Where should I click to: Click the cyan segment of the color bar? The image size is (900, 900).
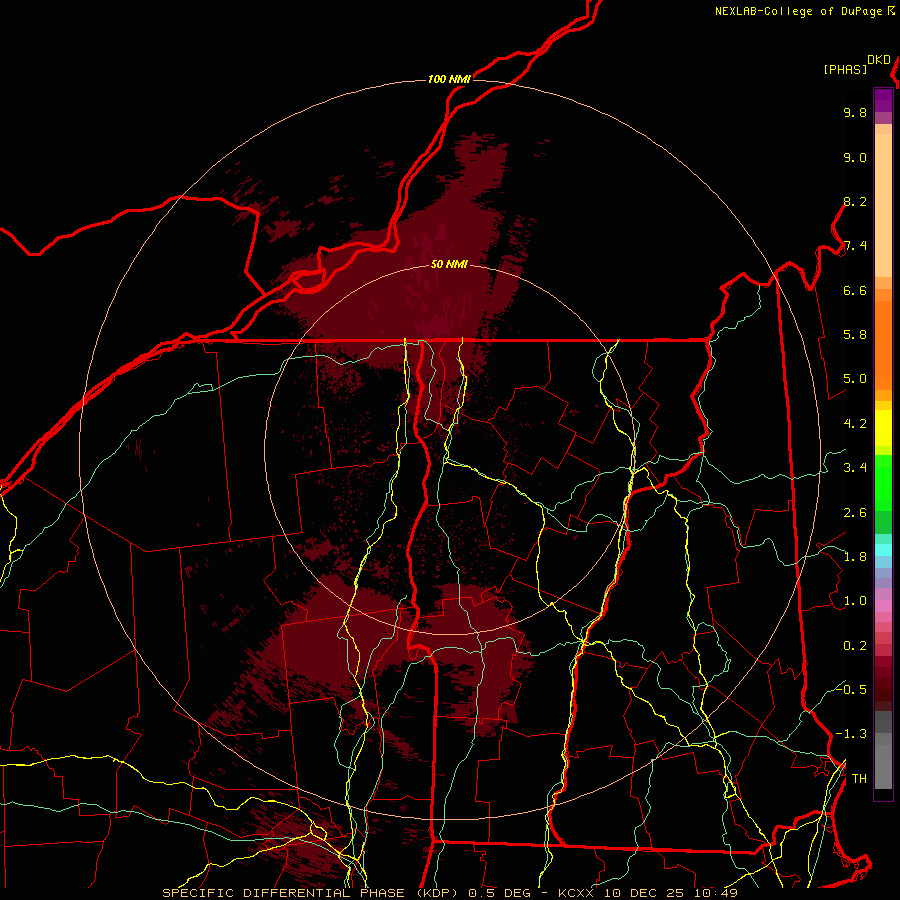tap(883, 550)
